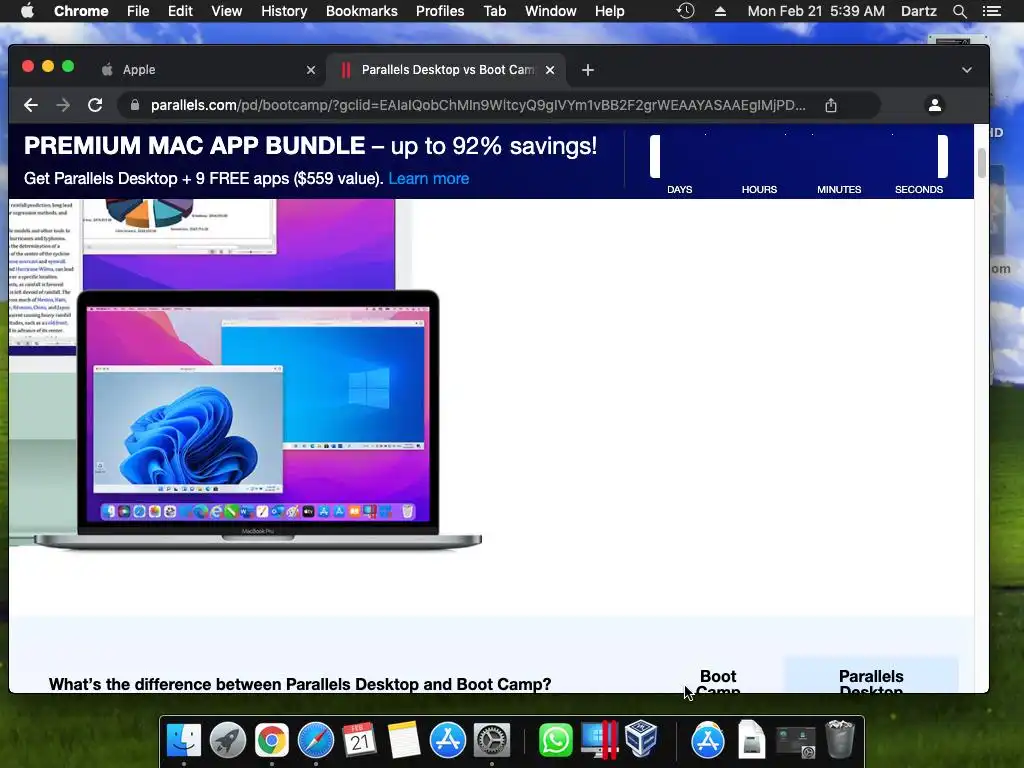Viewport: 1024px width, 768px height.
Task: Open App Store icon beside the Dock's disk image
Action: pos(708,740)
